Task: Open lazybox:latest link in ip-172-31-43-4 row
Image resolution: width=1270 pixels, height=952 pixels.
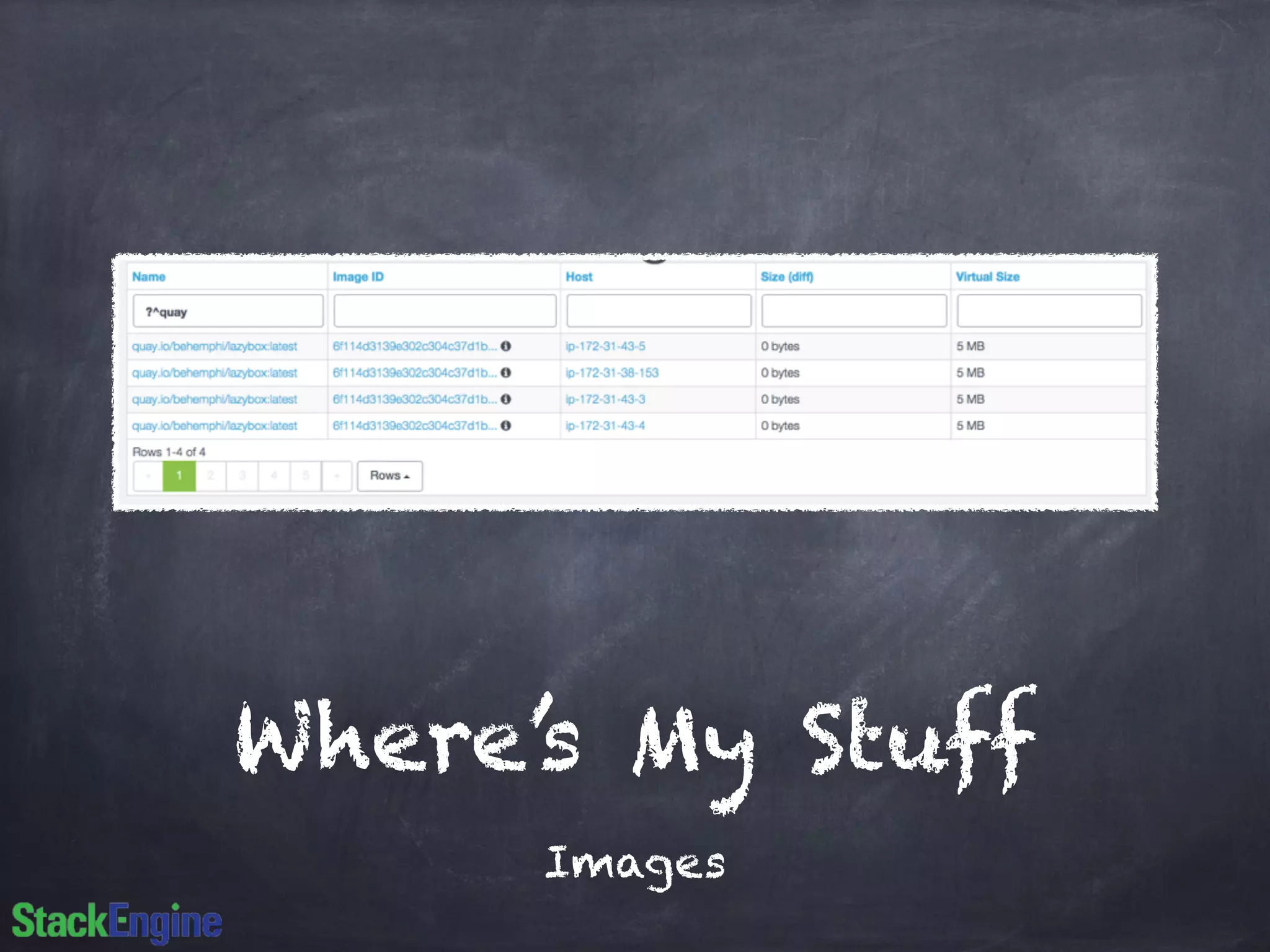Action: point(215,426)
